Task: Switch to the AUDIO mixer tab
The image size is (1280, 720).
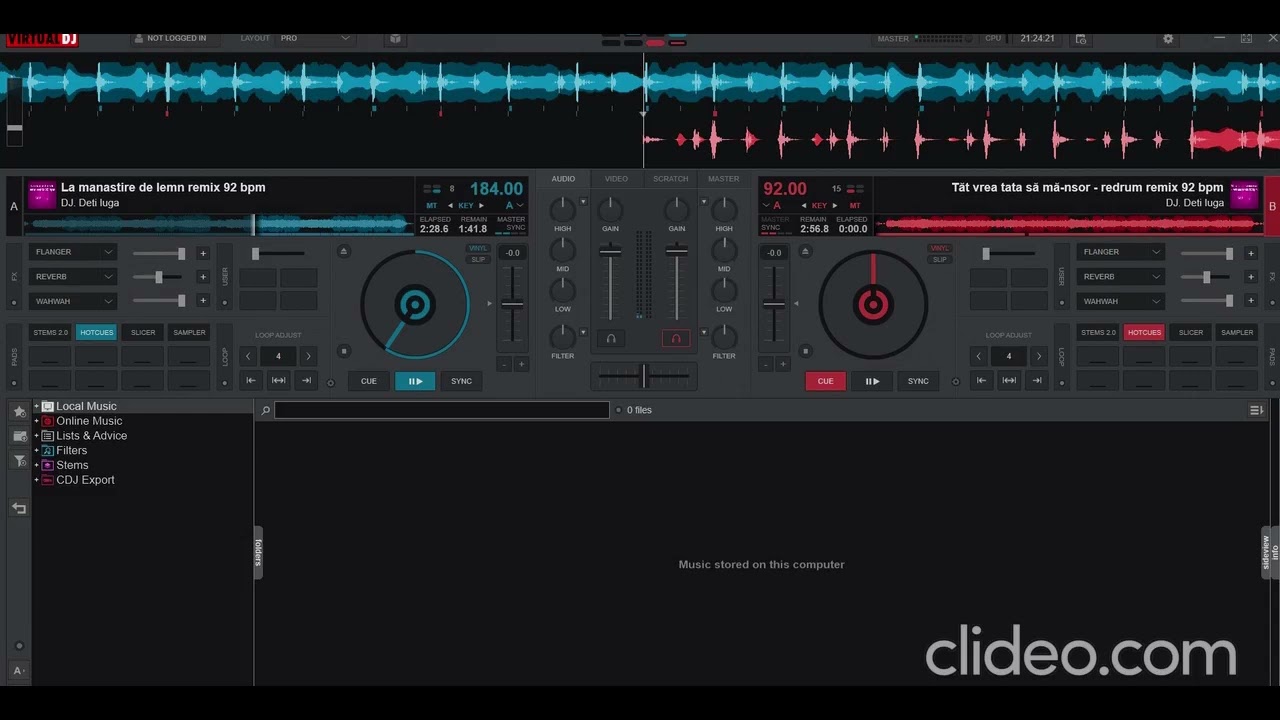Action: click(x=563, y=179)
